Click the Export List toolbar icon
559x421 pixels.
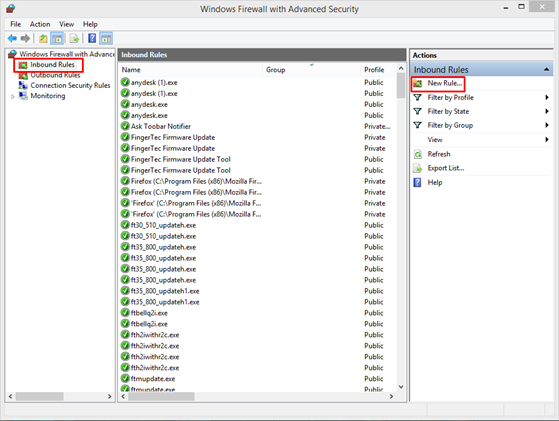click(74, 38)
